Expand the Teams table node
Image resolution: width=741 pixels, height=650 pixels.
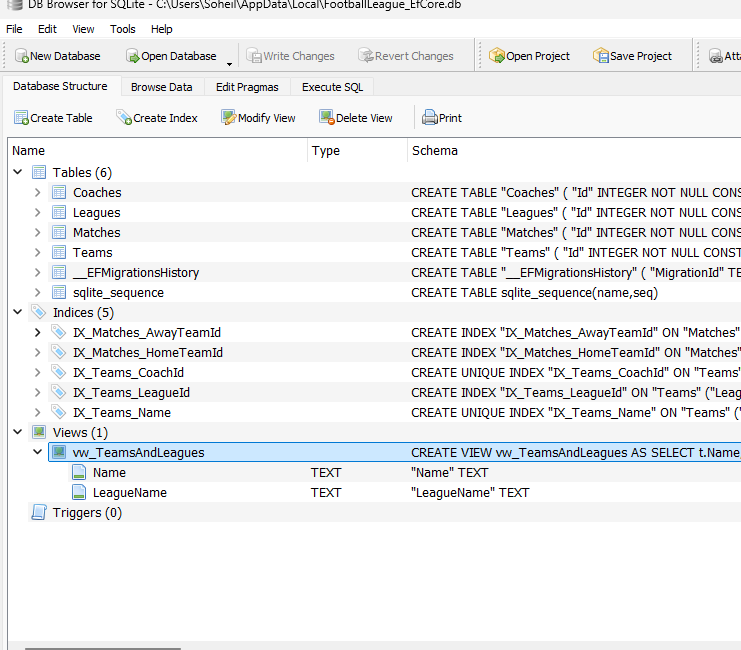pos(37,252)
